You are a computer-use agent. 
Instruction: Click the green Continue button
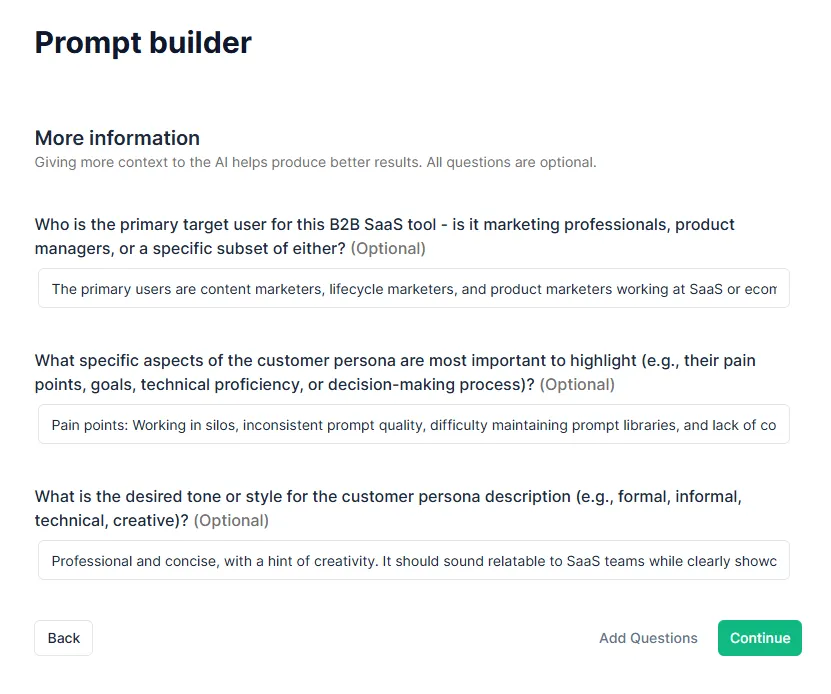(x=759, y=638)
